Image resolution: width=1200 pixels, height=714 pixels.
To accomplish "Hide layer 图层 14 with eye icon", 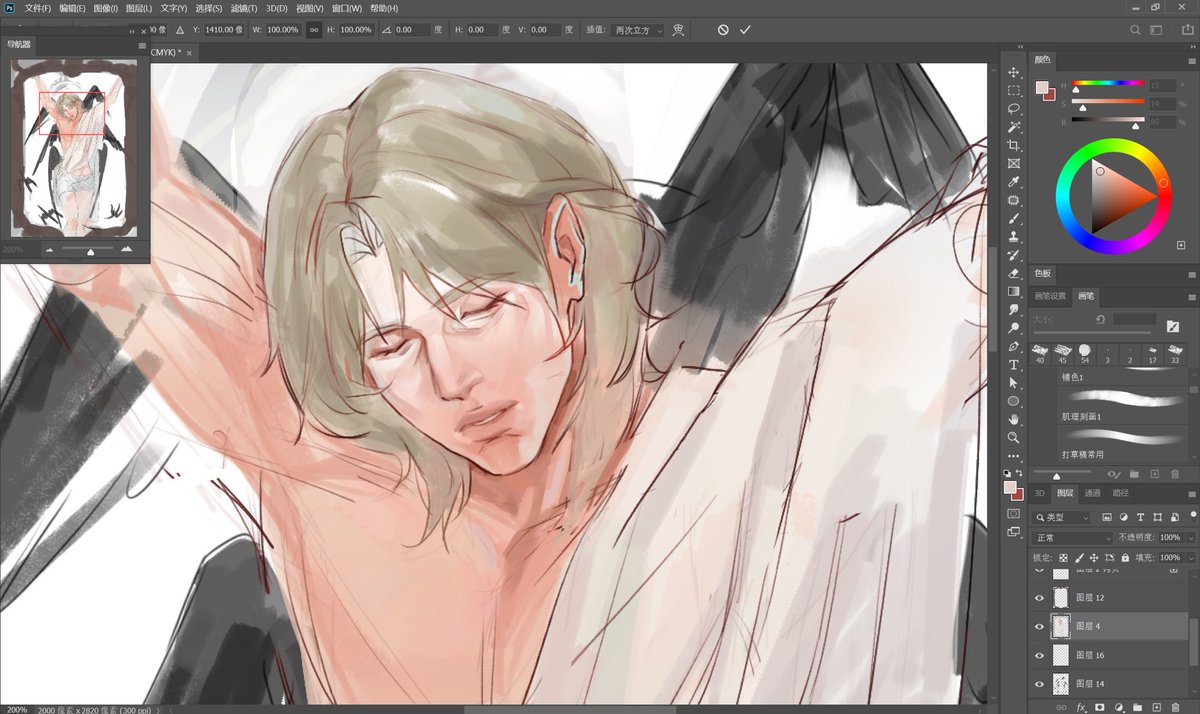I will [x=1039, y=684].
